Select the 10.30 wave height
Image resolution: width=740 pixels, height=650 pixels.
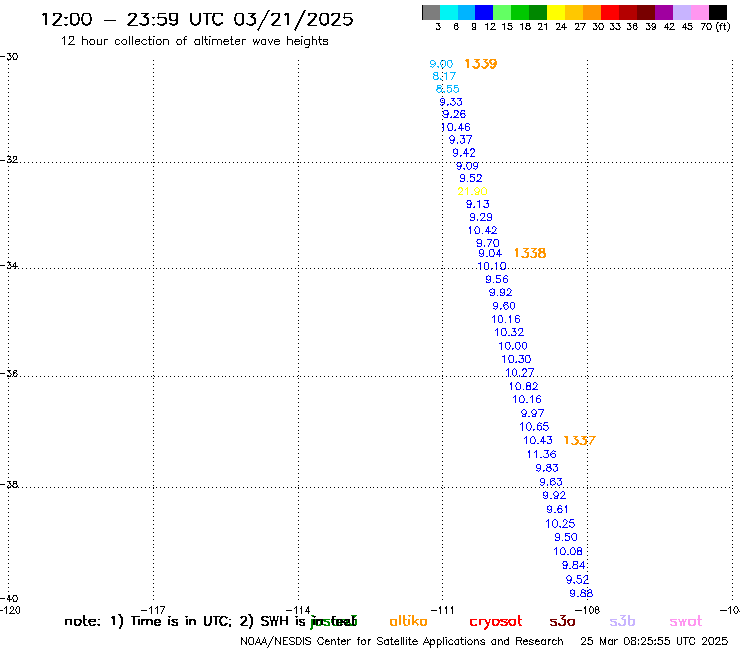point(516,359)
